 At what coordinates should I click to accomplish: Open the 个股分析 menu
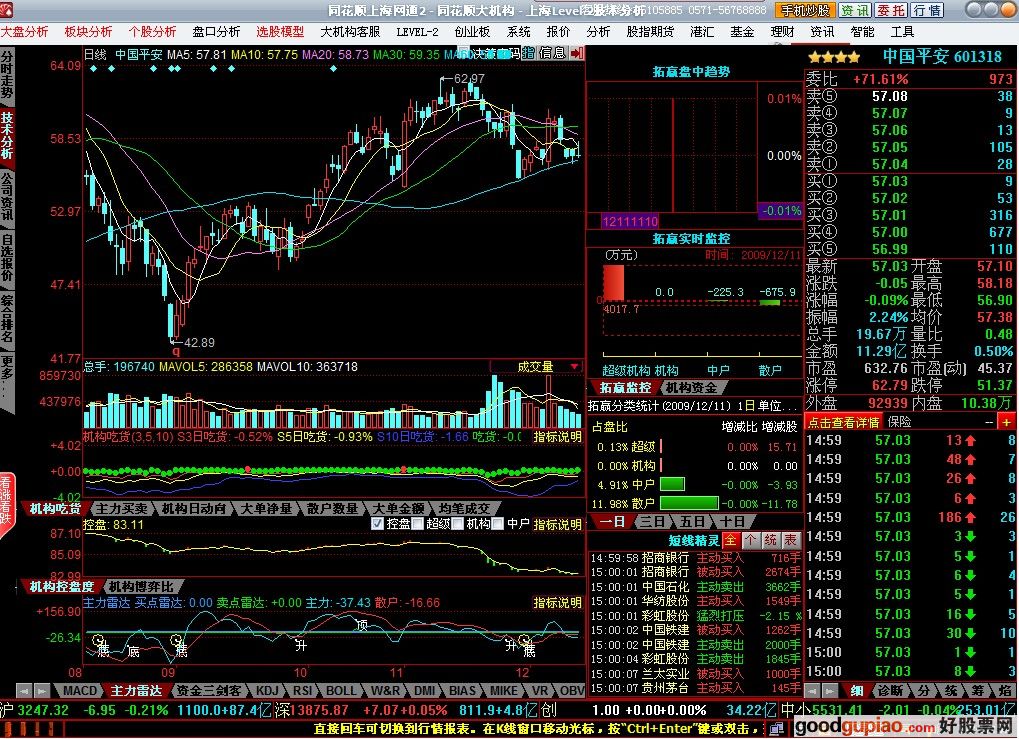[x=152, y=32]
